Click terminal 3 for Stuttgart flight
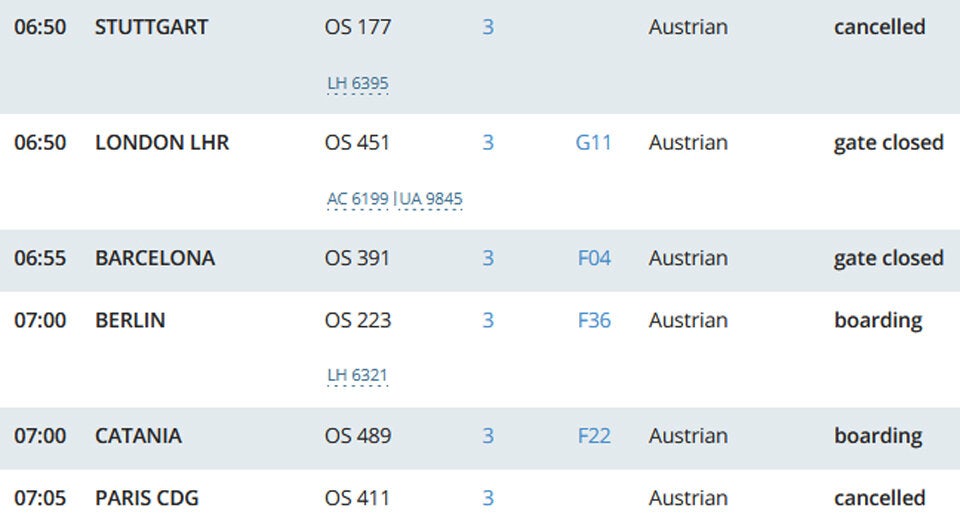This screenshot has height=520, width=960. 488,27
